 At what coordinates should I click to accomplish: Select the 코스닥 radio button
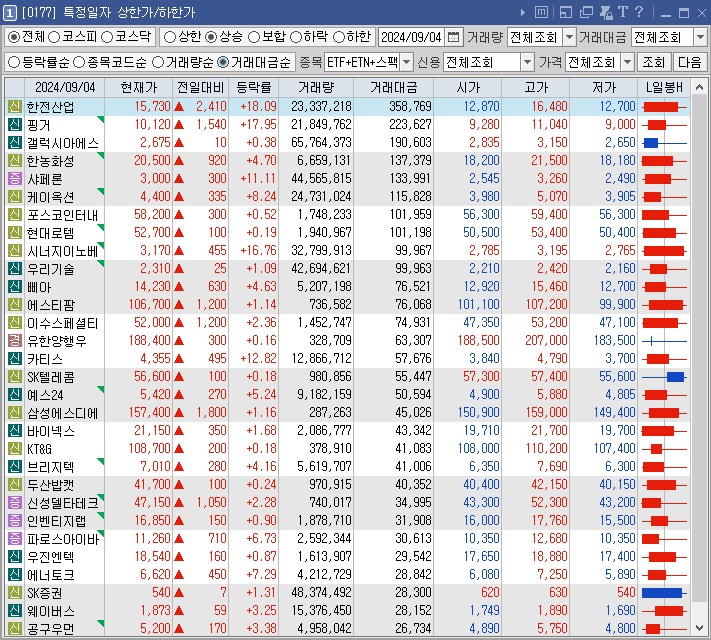click(x=107, y=37)
